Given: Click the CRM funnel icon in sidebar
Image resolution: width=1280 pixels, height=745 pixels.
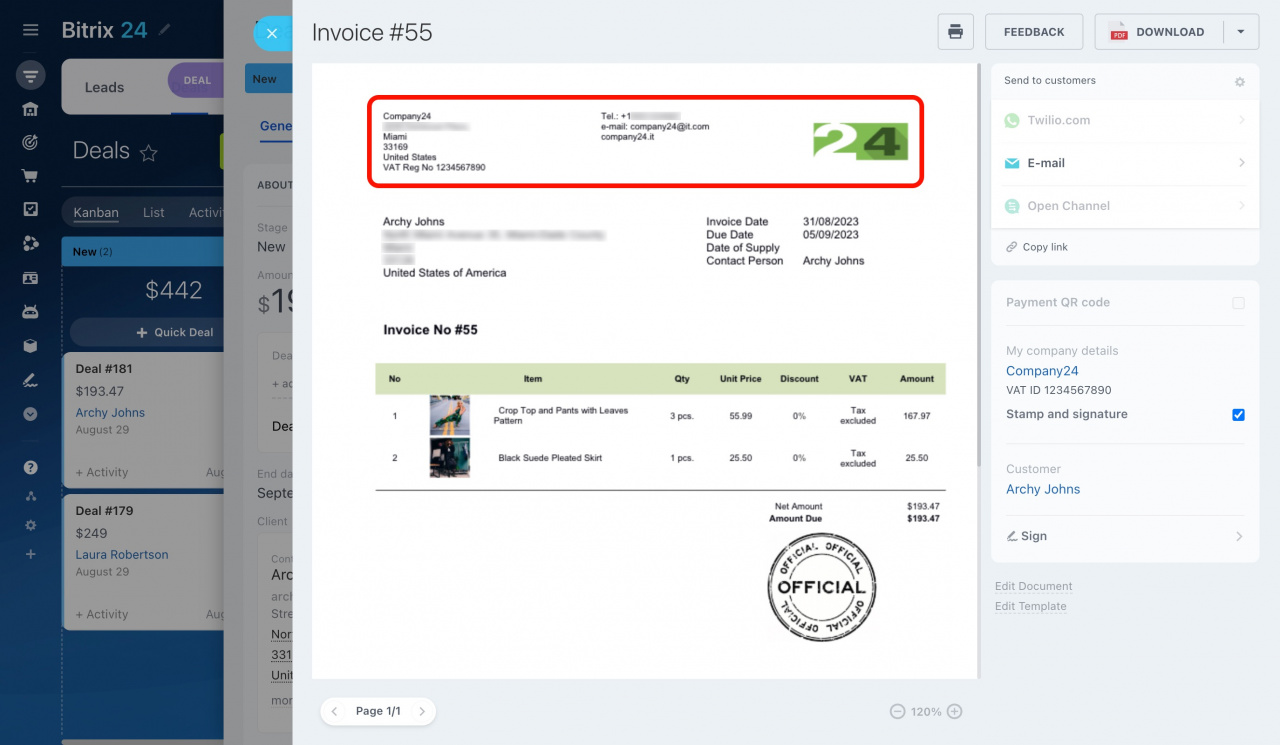Looking at the screenshot, I should pos(31,76).
